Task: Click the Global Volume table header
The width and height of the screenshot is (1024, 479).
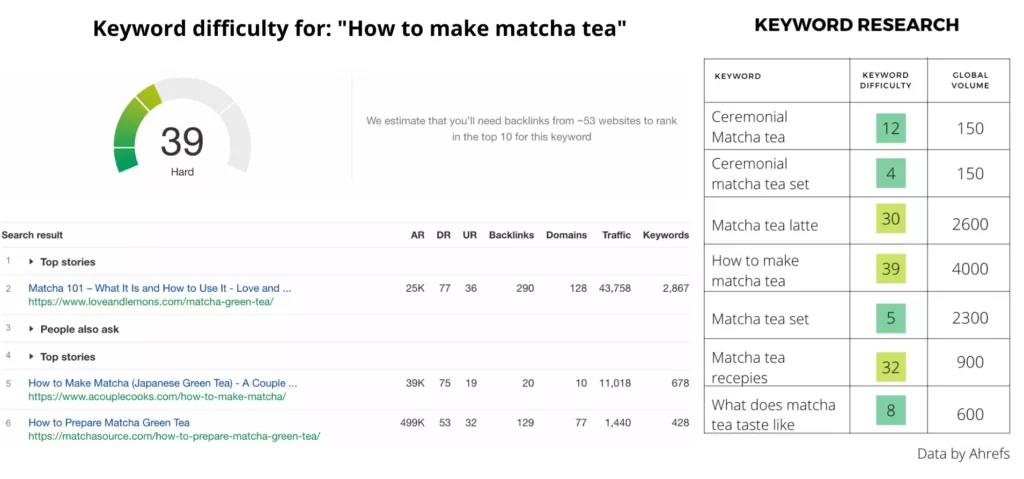Action: pos(969,80)
